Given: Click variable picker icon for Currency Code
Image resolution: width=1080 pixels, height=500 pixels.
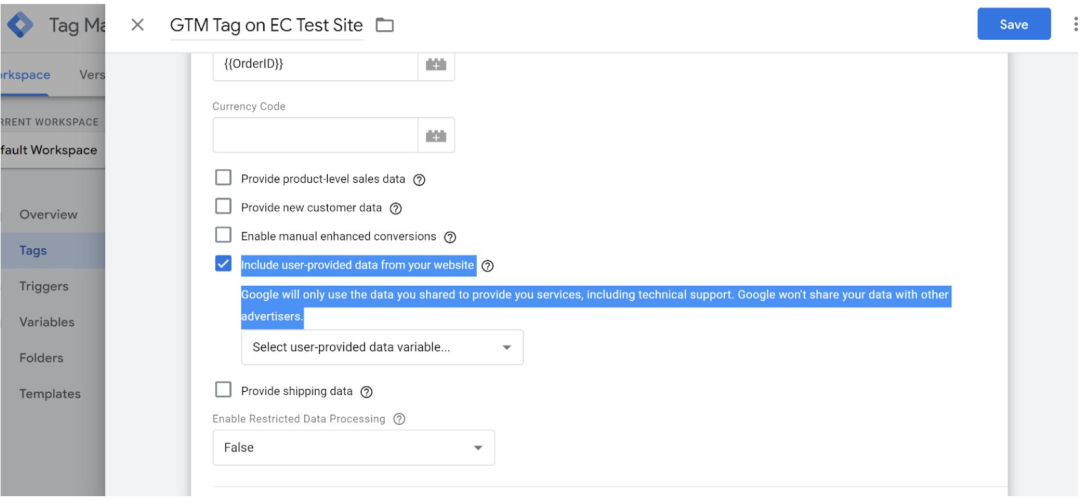Looking at the screenshot, I should [436, 136].
